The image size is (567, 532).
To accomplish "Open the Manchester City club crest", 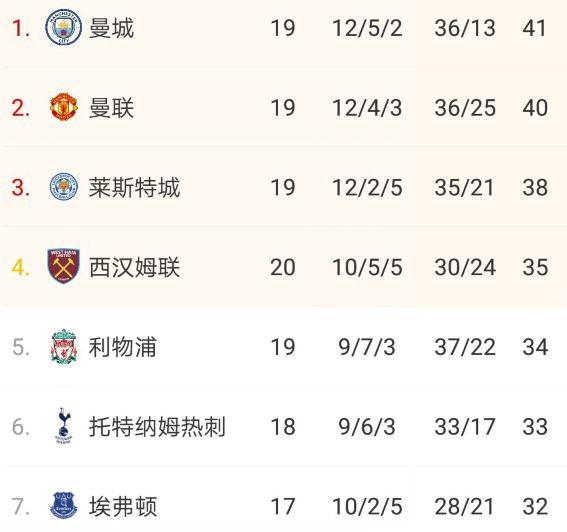I will pyautogui.click(x=63, y=27).
